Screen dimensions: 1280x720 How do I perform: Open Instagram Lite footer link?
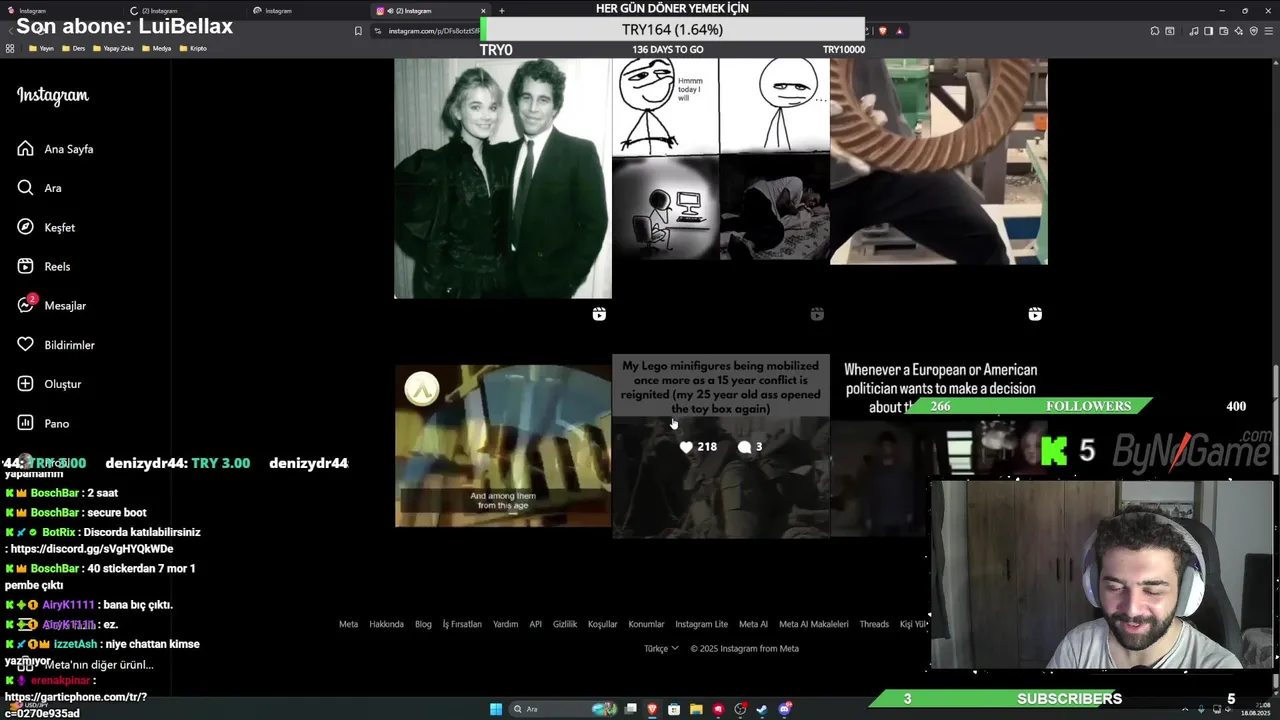(x=701, y=624)
